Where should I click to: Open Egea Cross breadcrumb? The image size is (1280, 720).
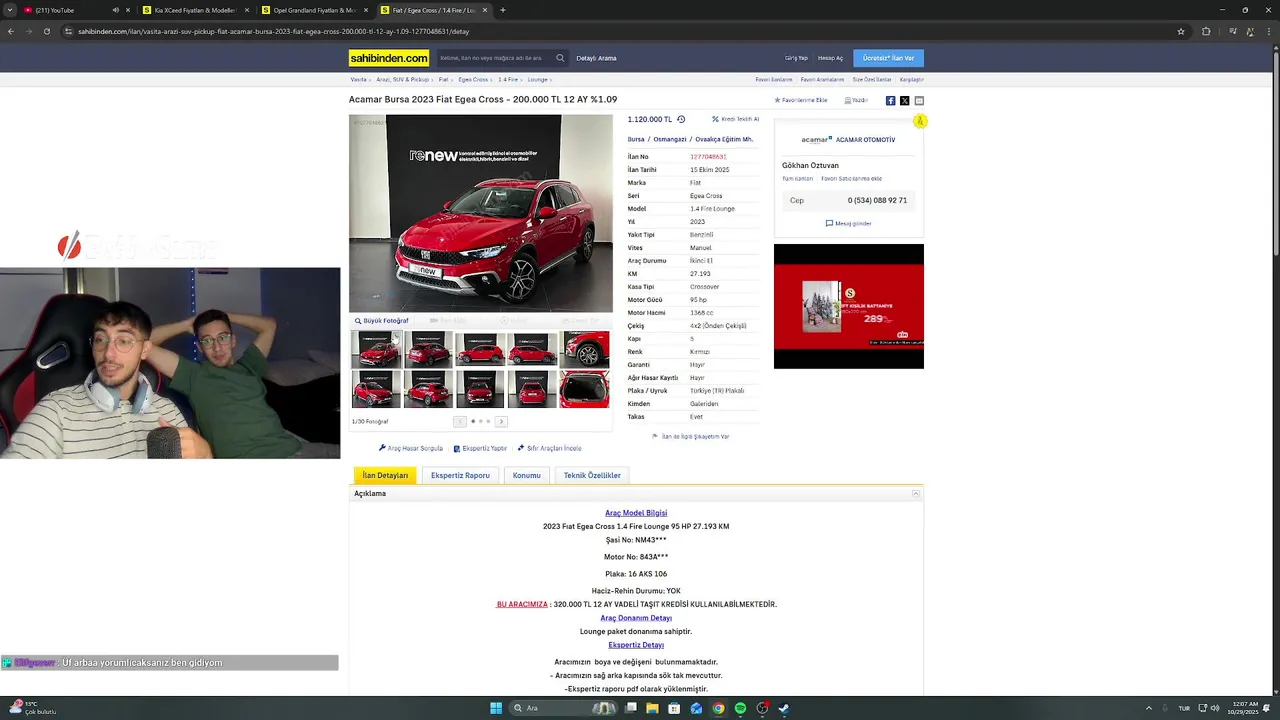pyautogui.click(x=473, y=79)
